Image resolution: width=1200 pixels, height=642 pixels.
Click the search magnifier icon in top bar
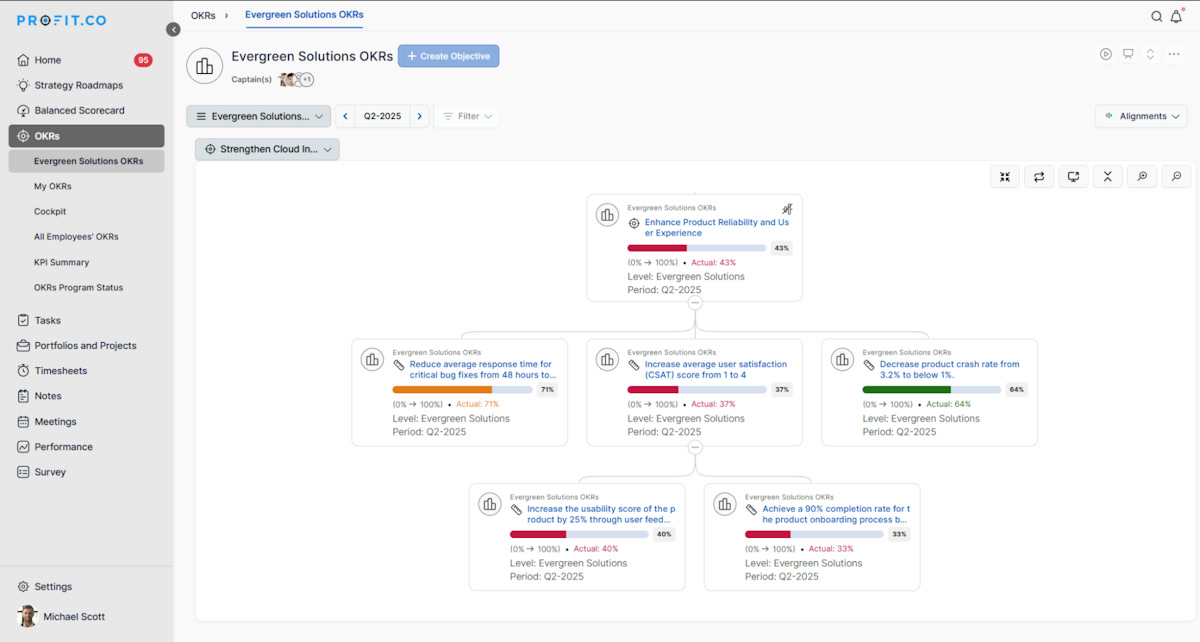[1157, 16]
